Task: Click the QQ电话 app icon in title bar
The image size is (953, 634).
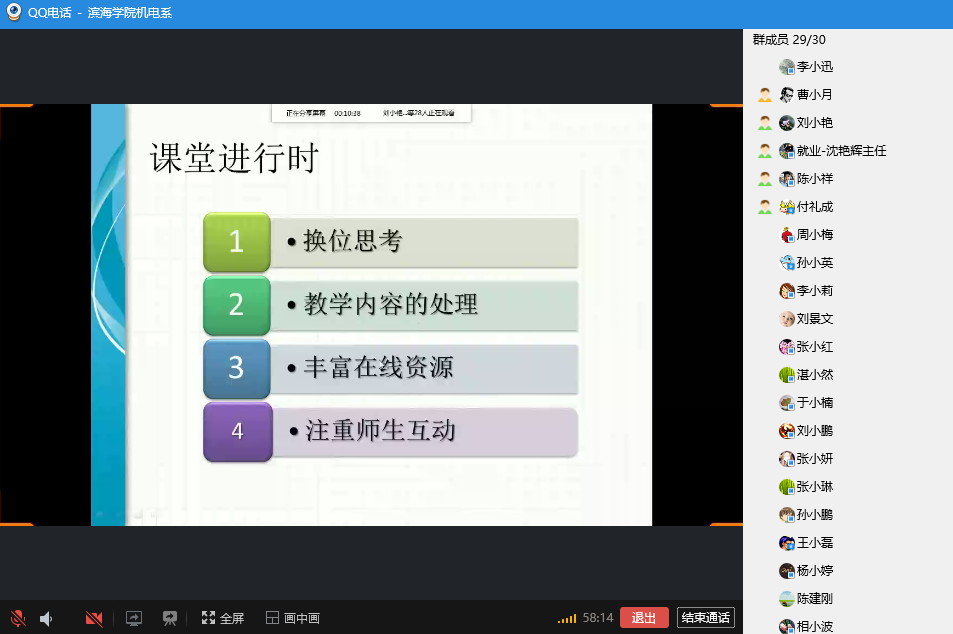Action: (14, 13)
